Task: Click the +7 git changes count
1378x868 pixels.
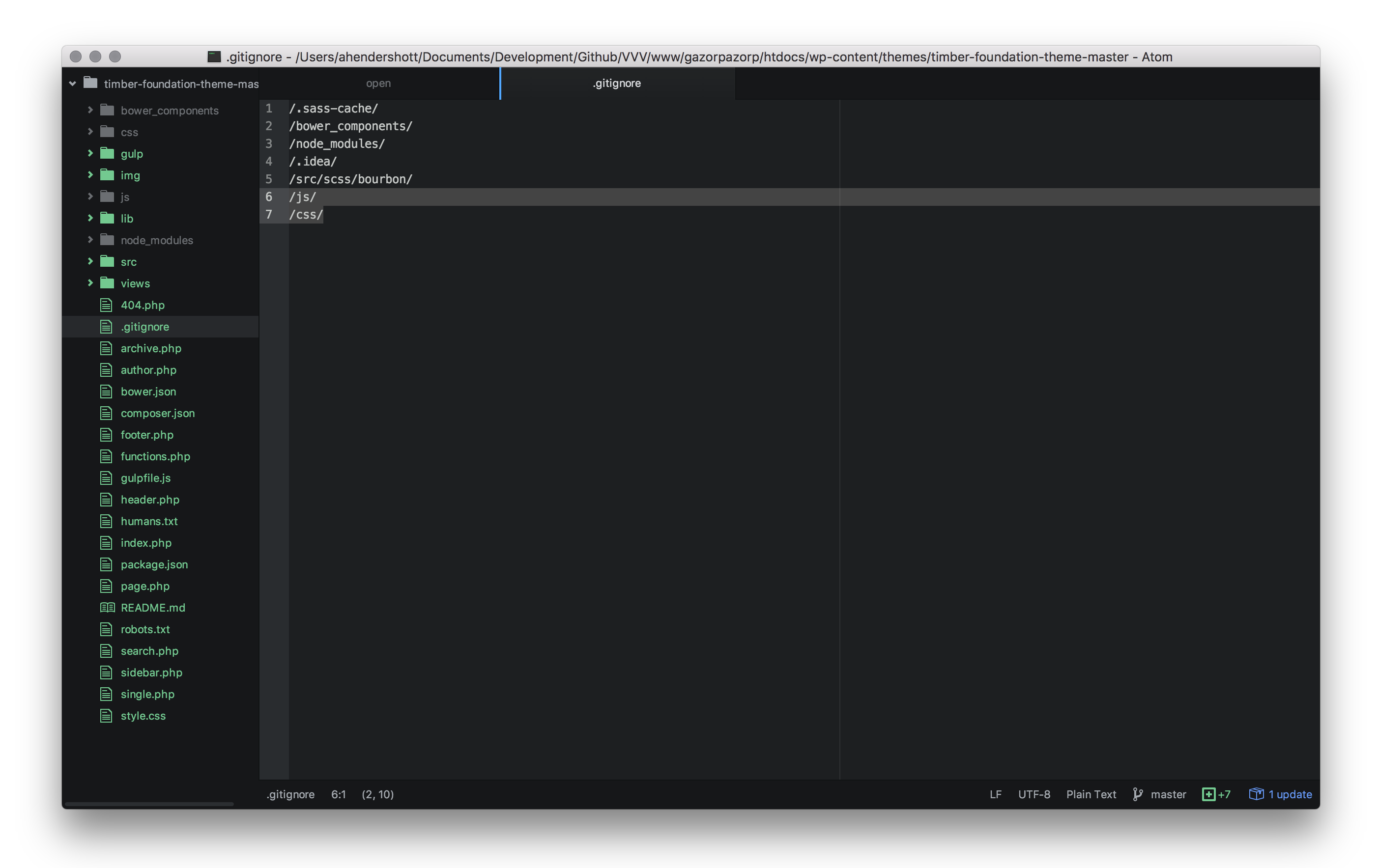Action: [x=1224, y=794]
